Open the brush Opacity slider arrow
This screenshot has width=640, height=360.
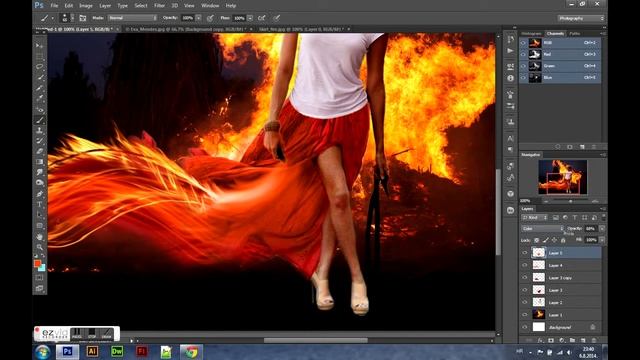(x=198, y=18)
